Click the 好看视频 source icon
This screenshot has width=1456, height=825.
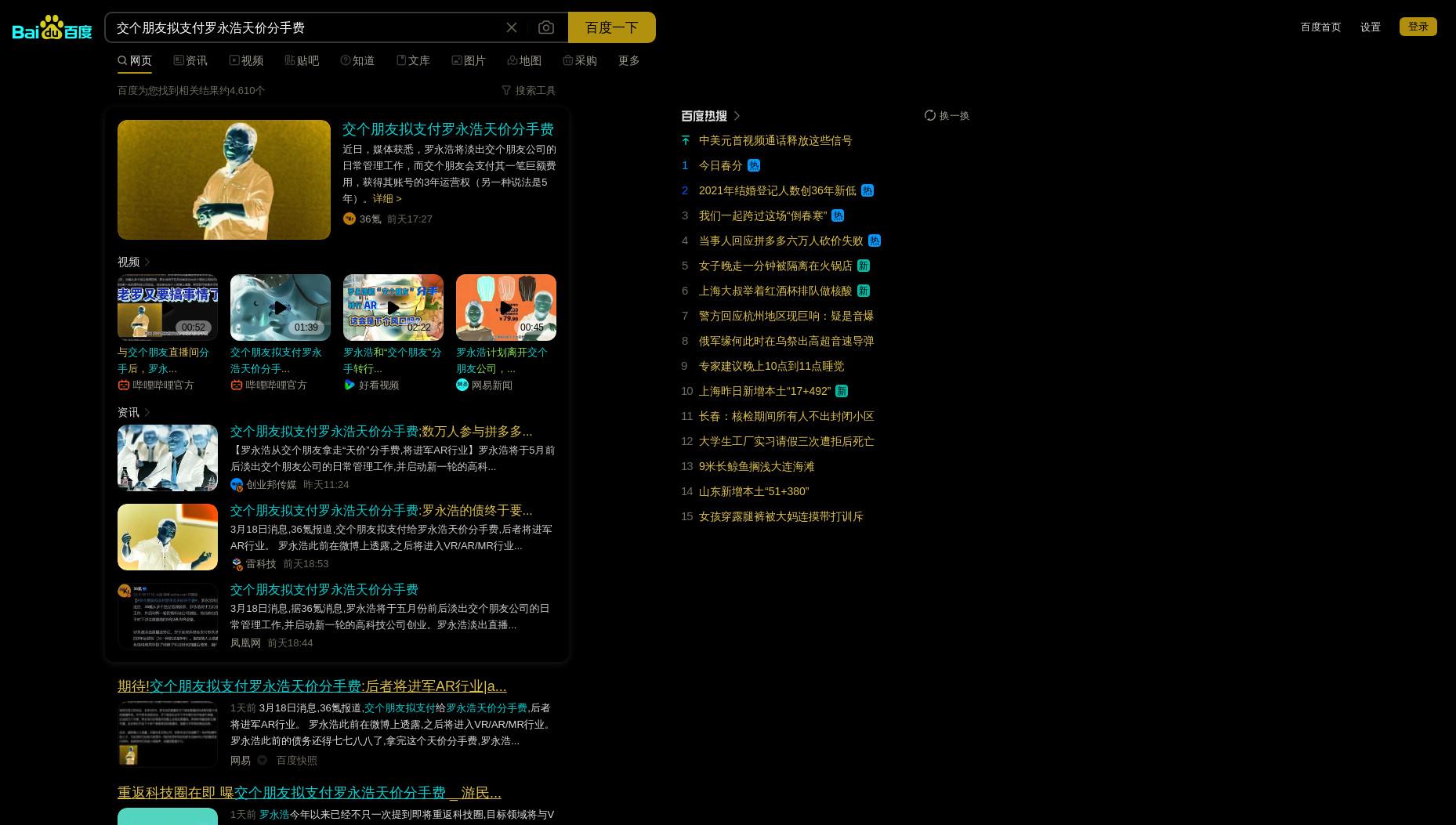(x=350, y=385)
